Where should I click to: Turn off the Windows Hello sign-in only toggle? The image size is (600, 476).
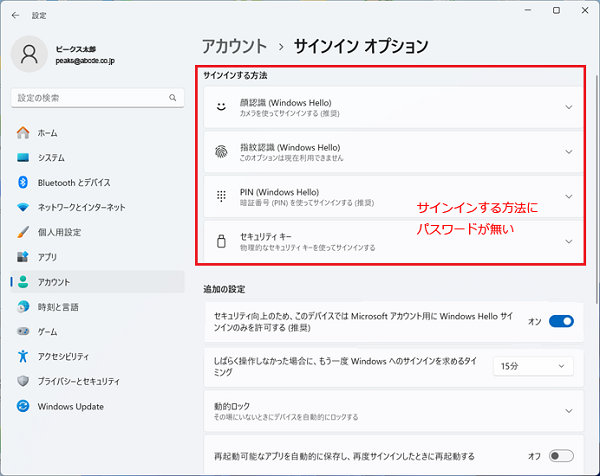561,321
